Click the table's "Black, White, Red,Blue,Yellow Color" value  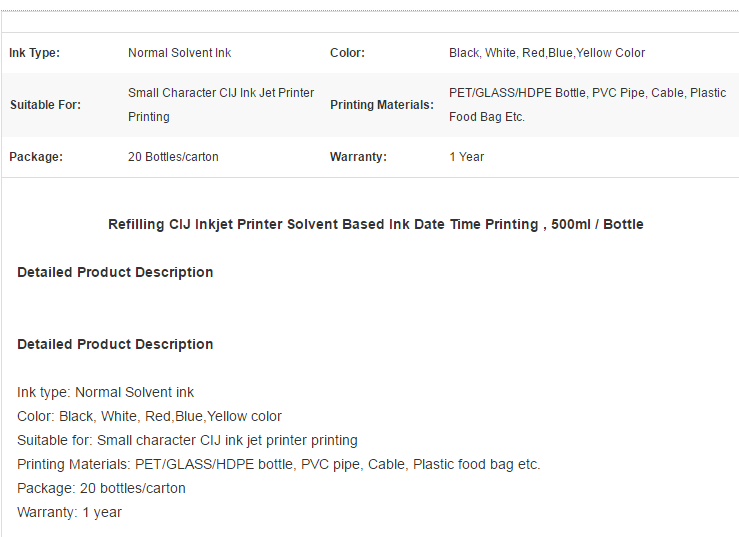coord(547,53)
